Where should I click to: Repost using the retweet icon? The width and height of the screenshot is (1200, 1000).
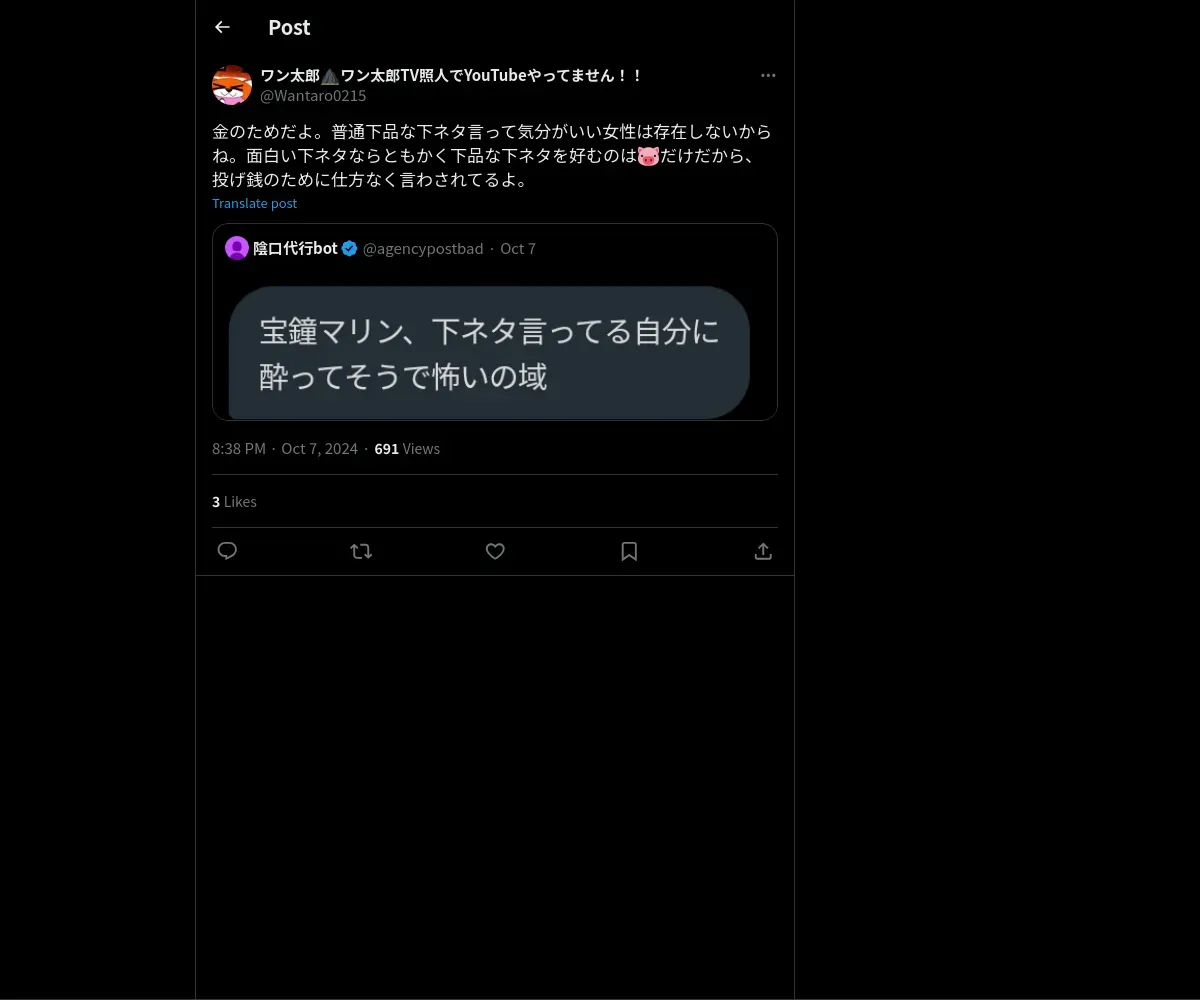pos(361,551)
